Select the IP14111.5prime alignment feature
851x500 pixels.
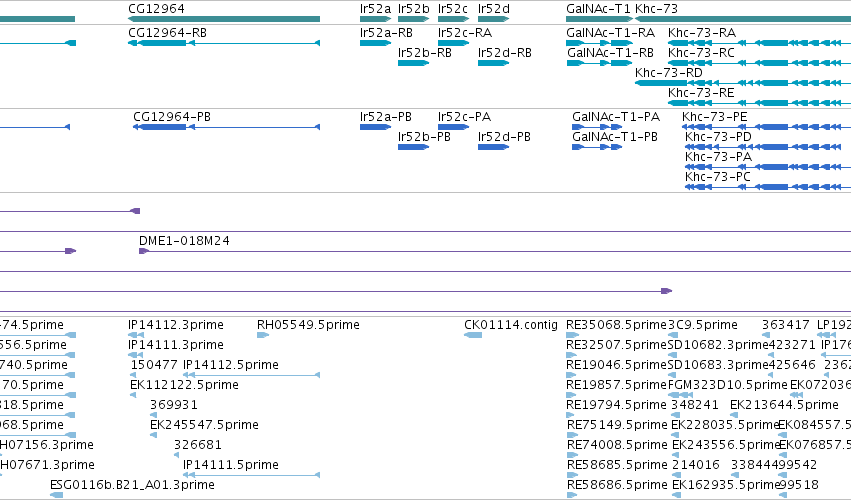pos(251,475)
